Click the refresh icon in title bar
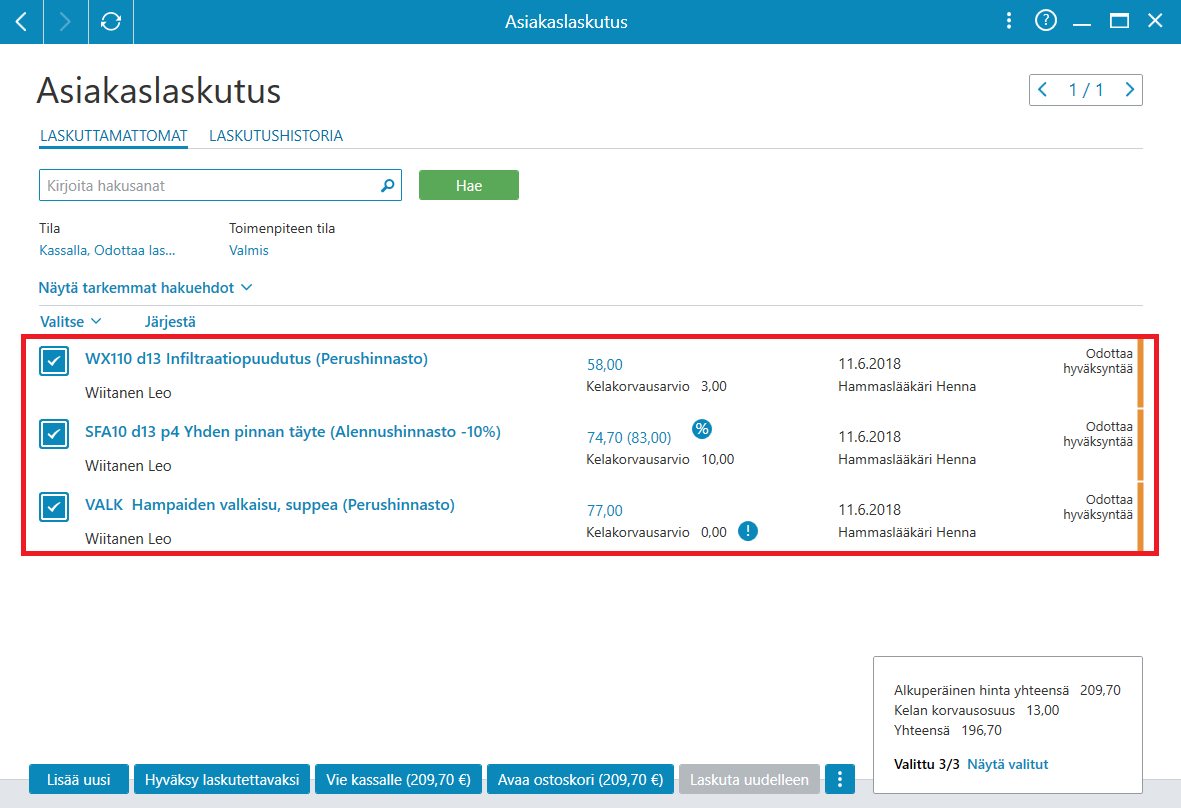Screen dimensions: 1181x808 coord(111,22)
